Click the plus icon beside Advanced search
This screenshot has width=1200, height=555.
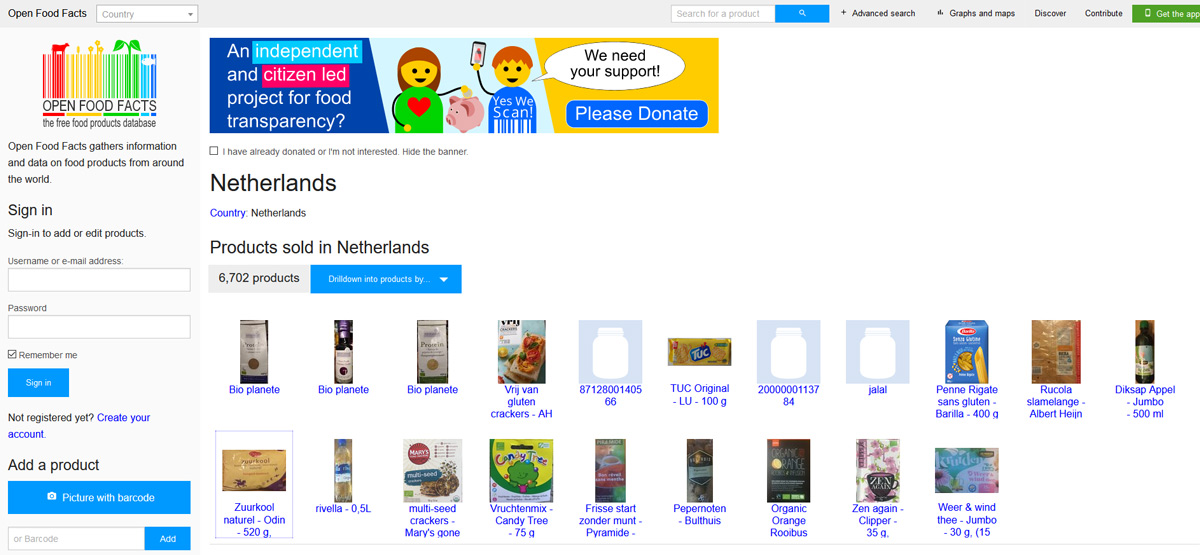coord(844,13)
